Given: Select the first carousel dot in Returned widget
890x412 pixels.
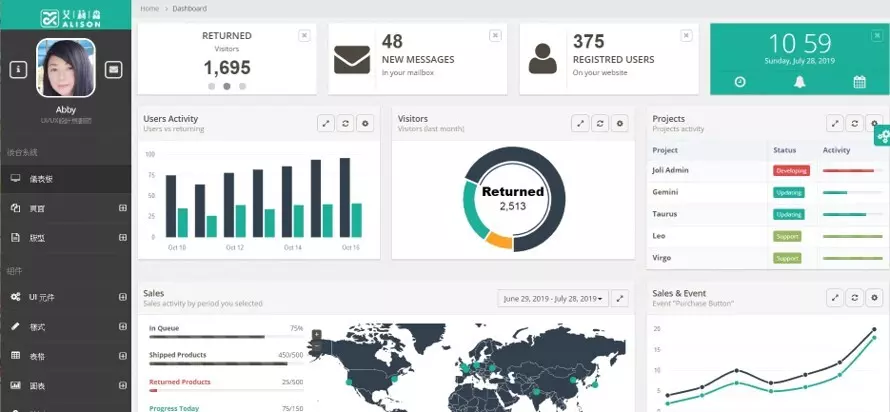Looking at the screenshot, I should (x=211, y=87).
